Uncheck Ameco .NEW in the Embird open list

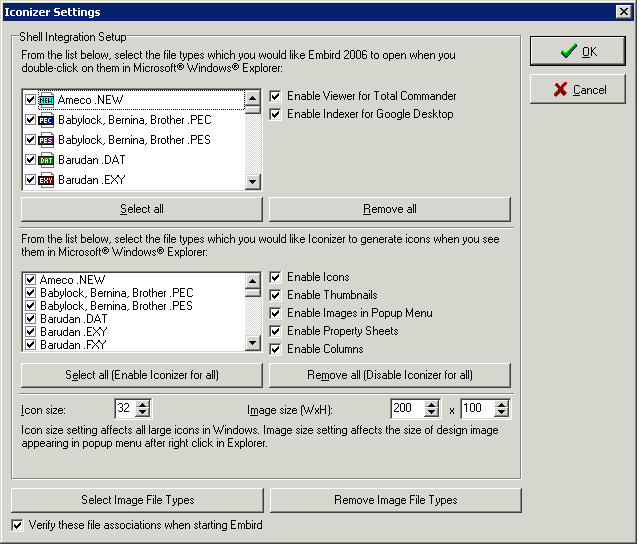click(30, 100)
